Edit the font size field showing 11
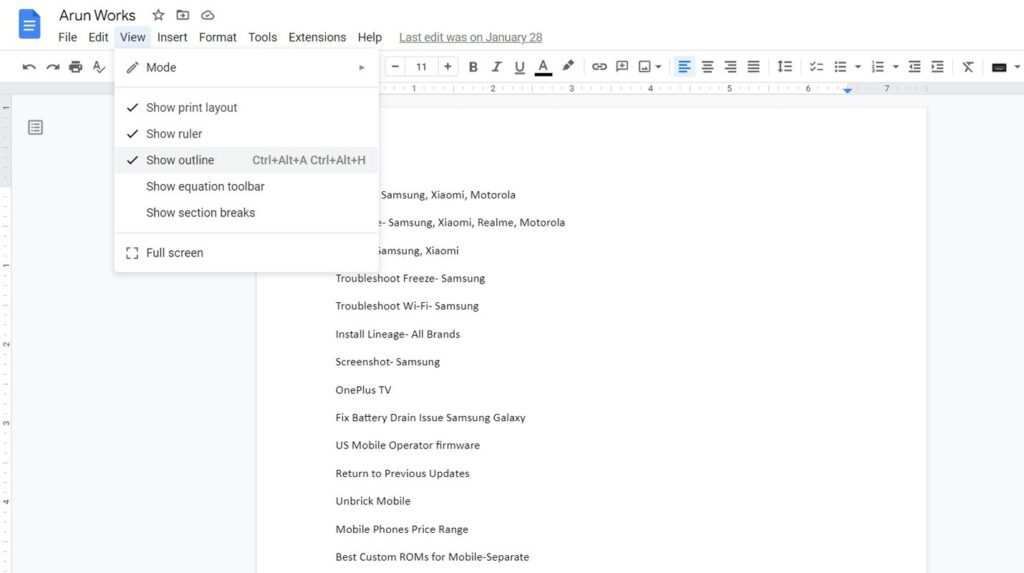This screenshot has height=573, width=1024. (421, 67)
